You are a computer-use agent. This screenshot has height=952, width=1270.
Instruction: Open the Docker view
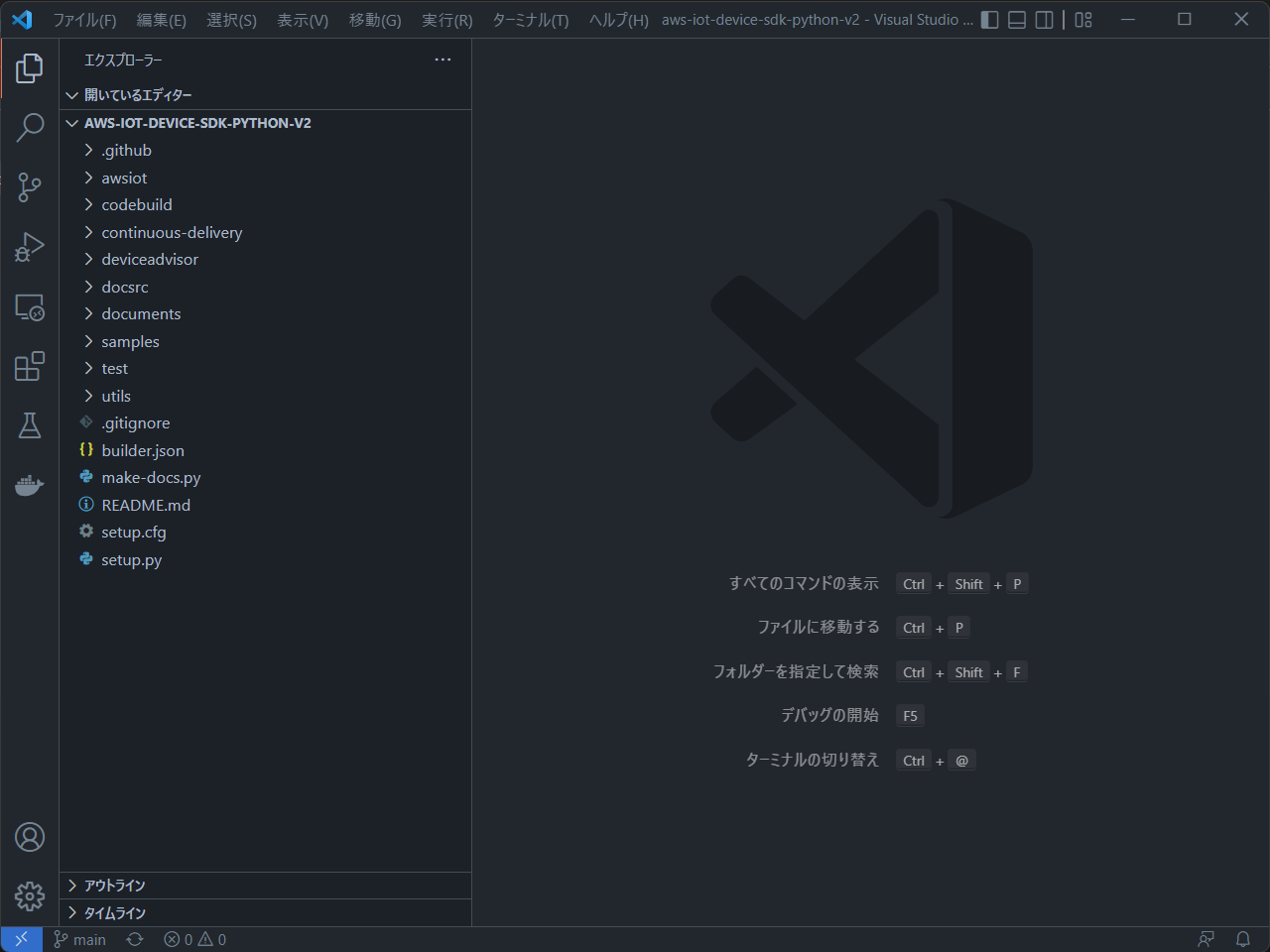30,485
